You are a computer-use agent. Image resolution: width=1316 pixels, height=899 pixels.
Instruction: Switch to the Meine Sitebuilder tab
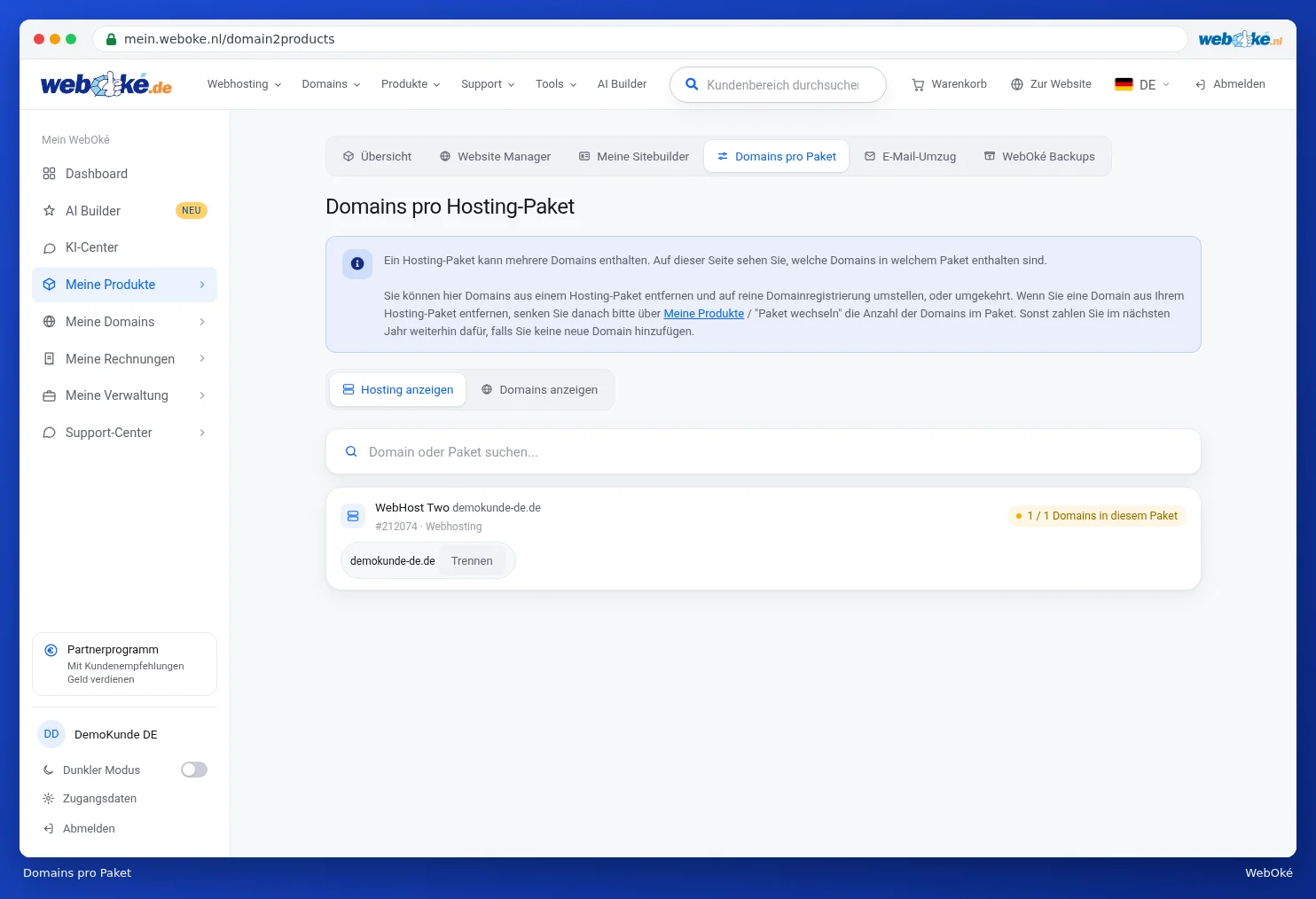(x=634, y=156)
